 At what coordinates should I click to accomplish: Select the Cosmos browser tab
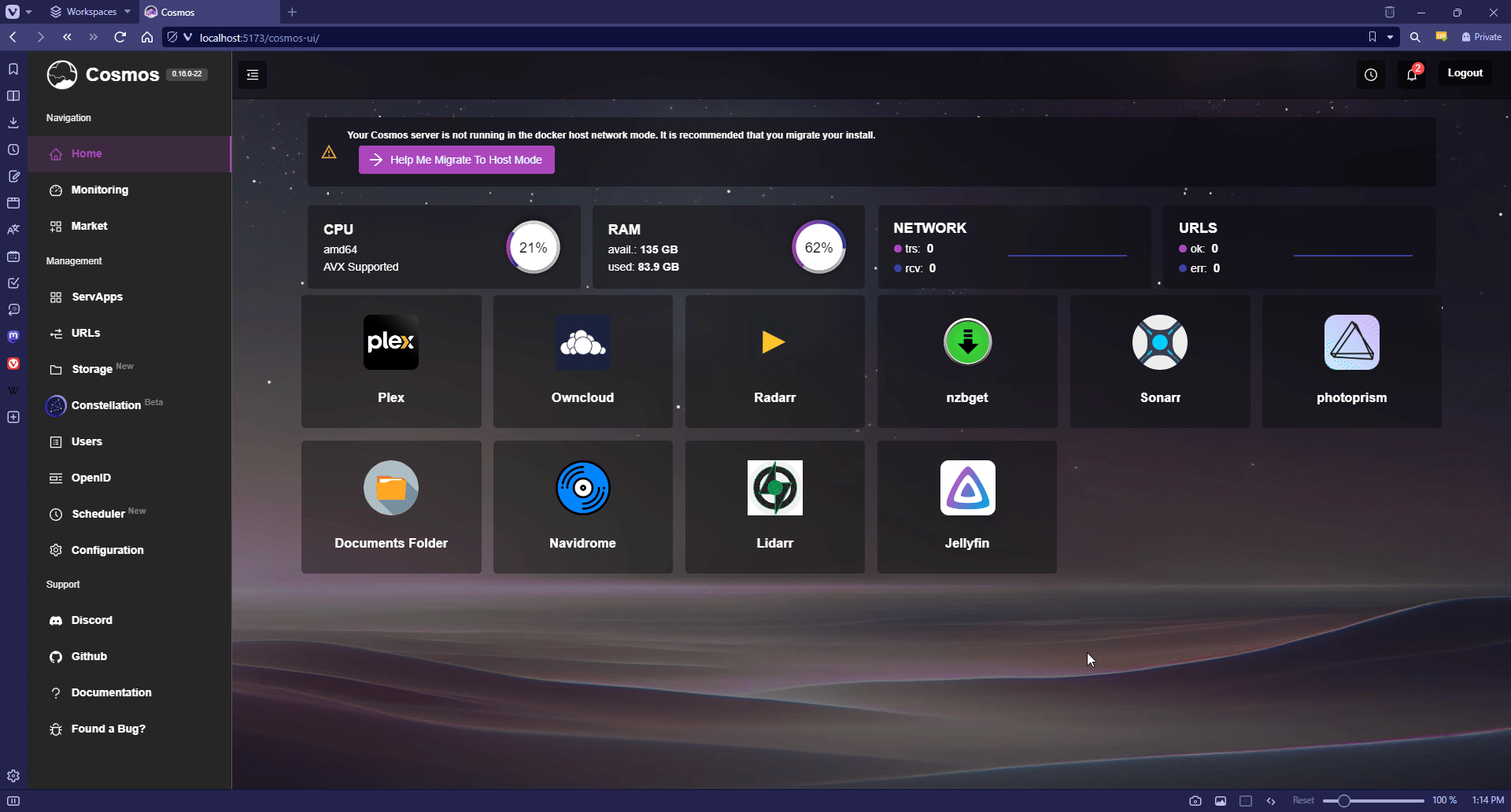(x=209, y=12)
